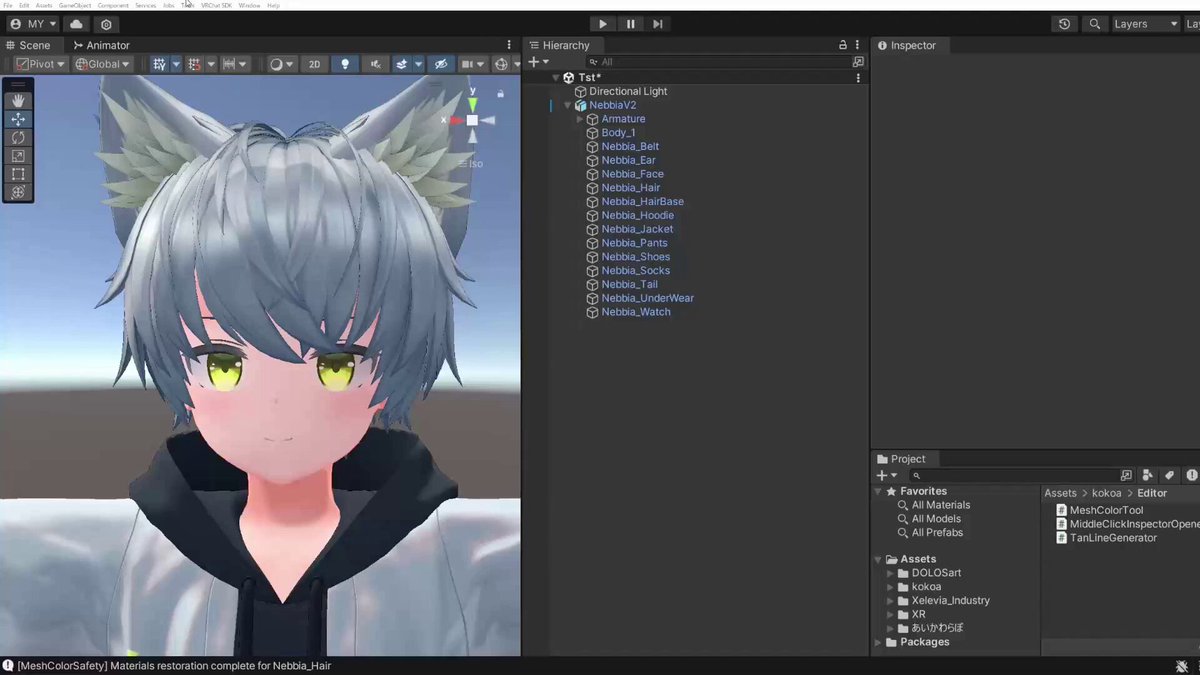Switch to the Animator tab
This screenshot has height=675, width=1200.
coord(101,45)
